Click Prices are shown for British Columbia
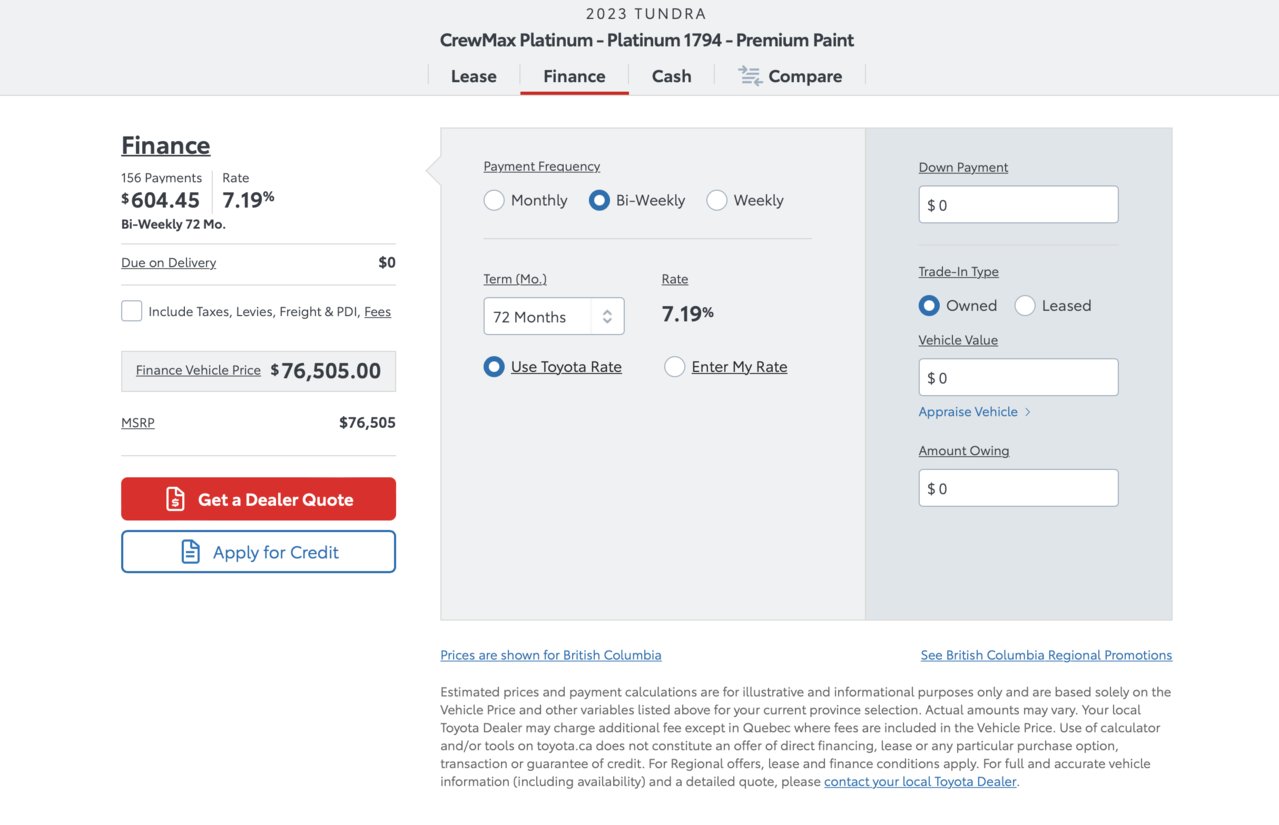 (551, 655)
